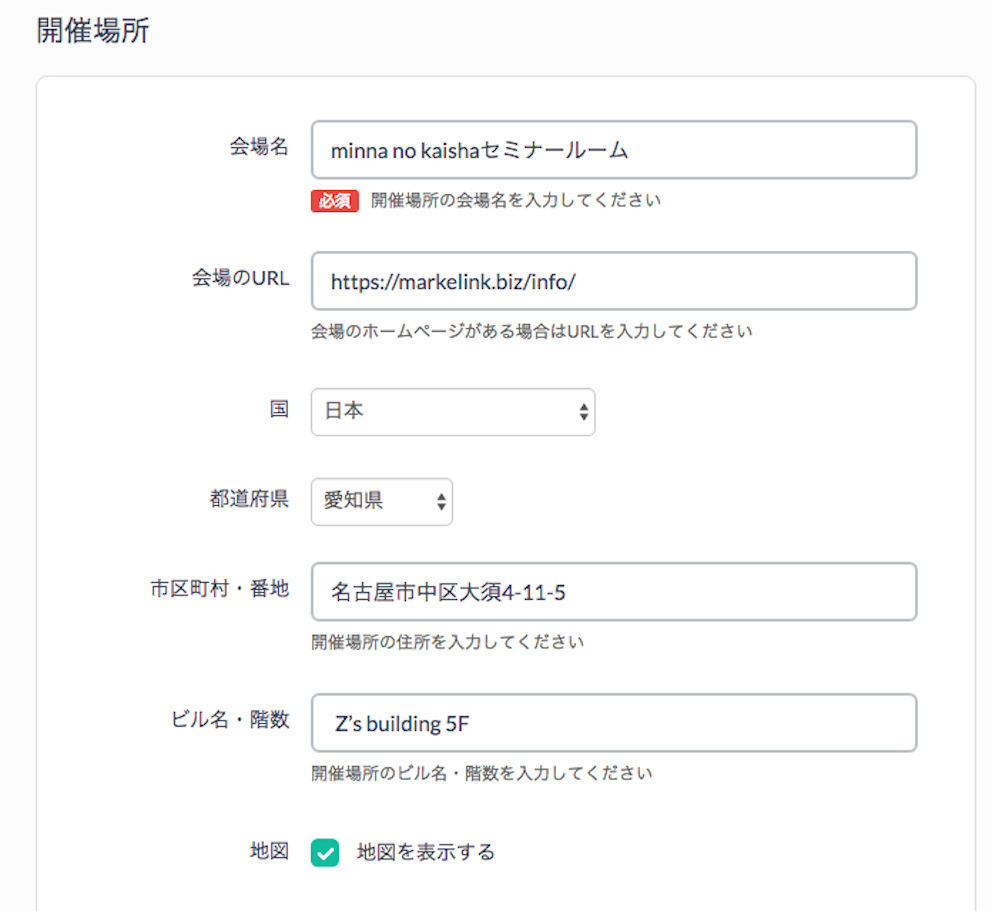This screenshot has height=911, width=992.
Task: Click the 開催場所の住所を入力してください help text
Action: [x=447, y=642]
